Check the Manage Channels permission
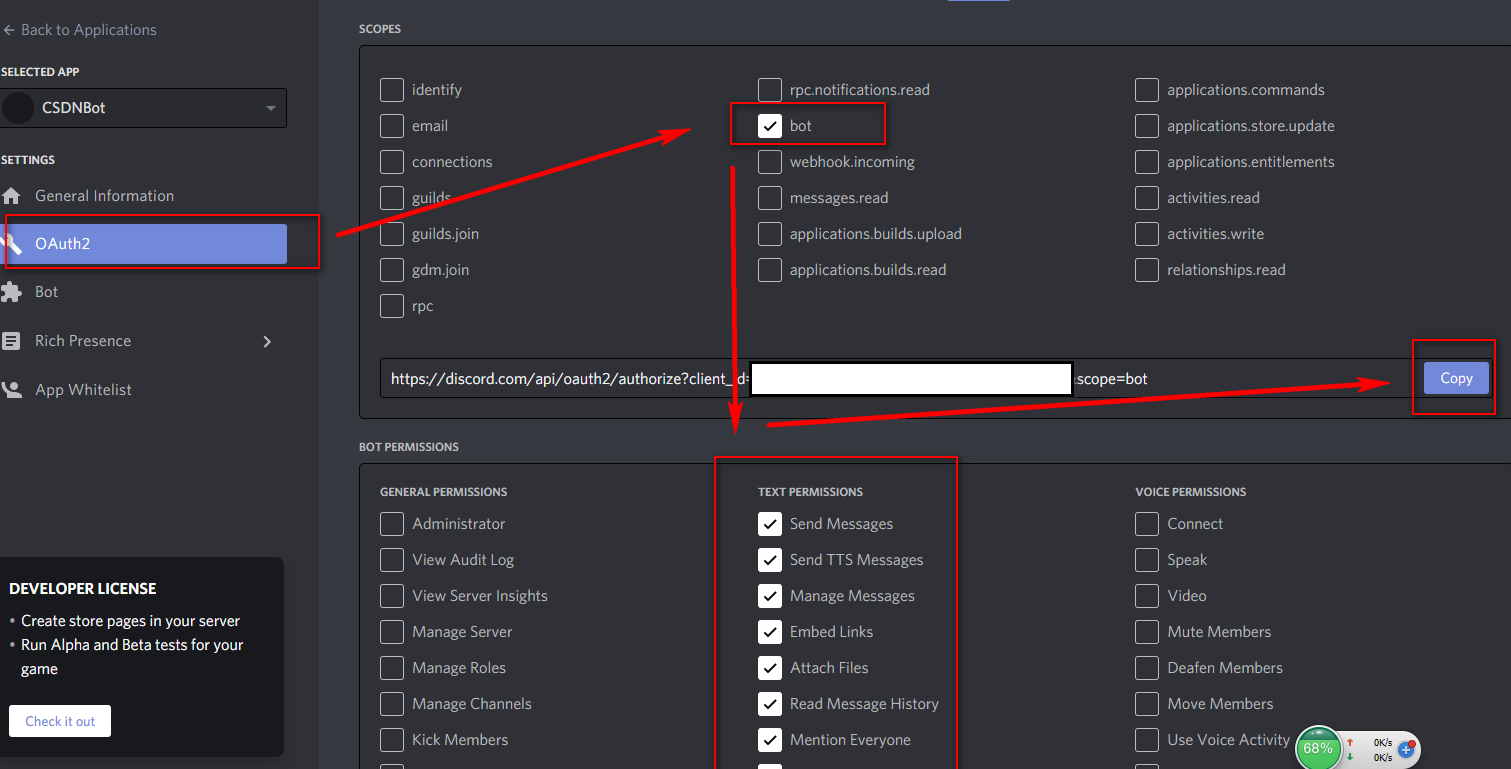The image size is (1511, 769). (392, 704)
